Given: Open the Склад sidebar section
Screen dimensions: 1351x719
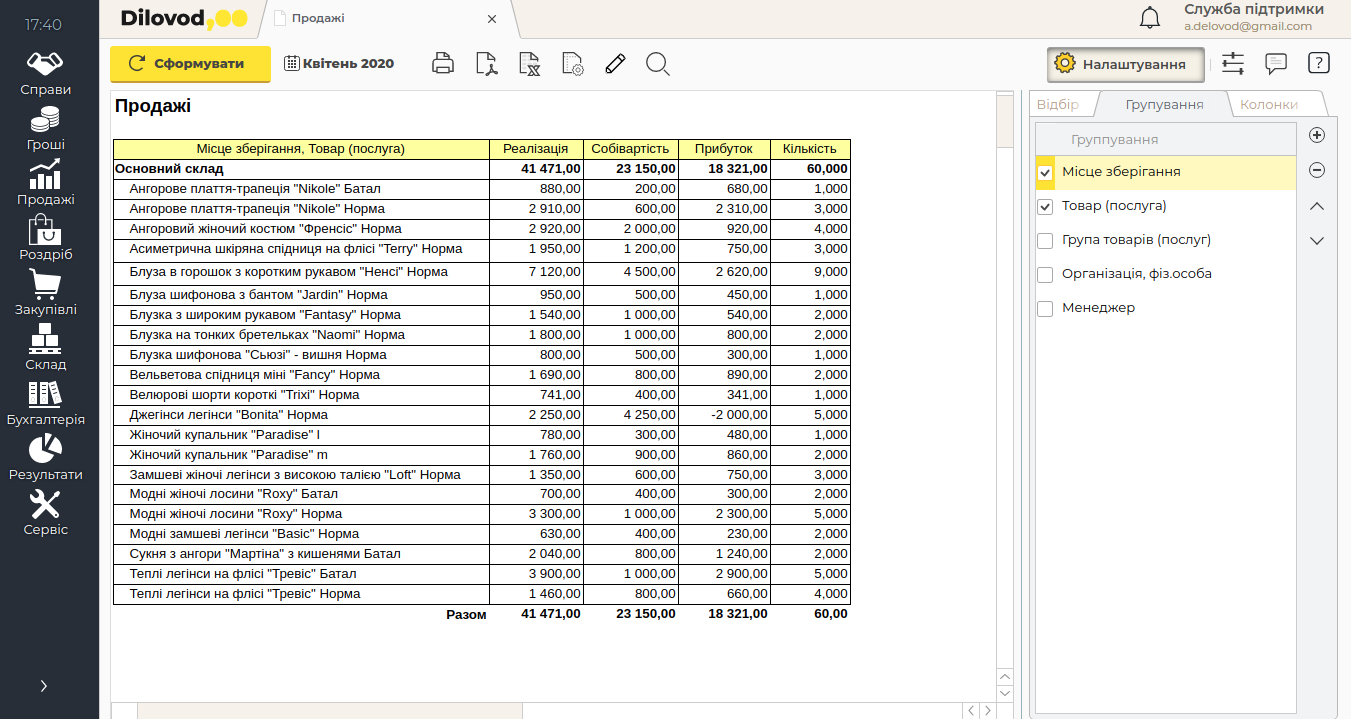Looking at the screenshot, I should pos(45,349).
